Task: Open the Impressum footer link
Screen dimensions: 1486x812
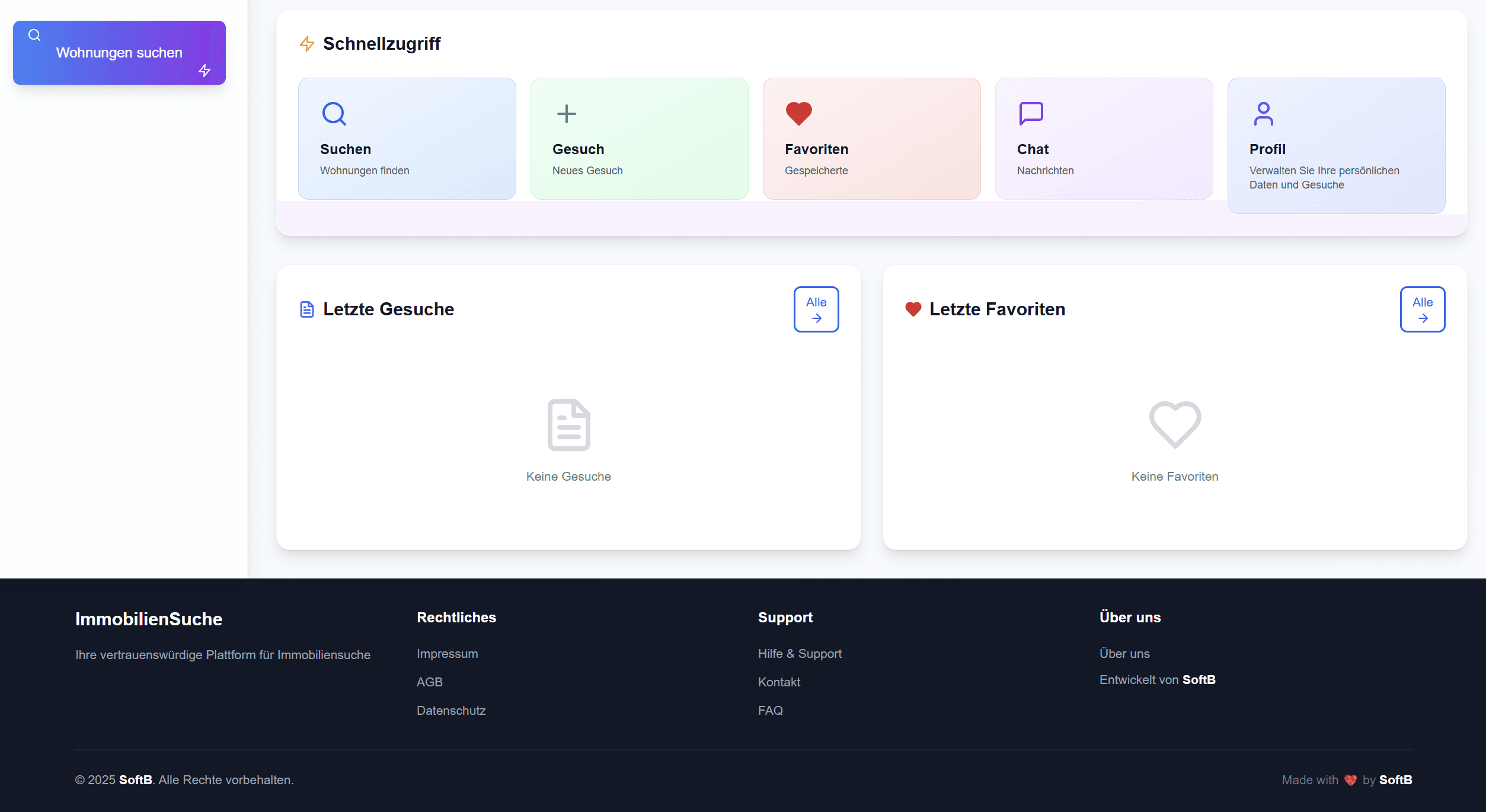Action: pos(447,654)
